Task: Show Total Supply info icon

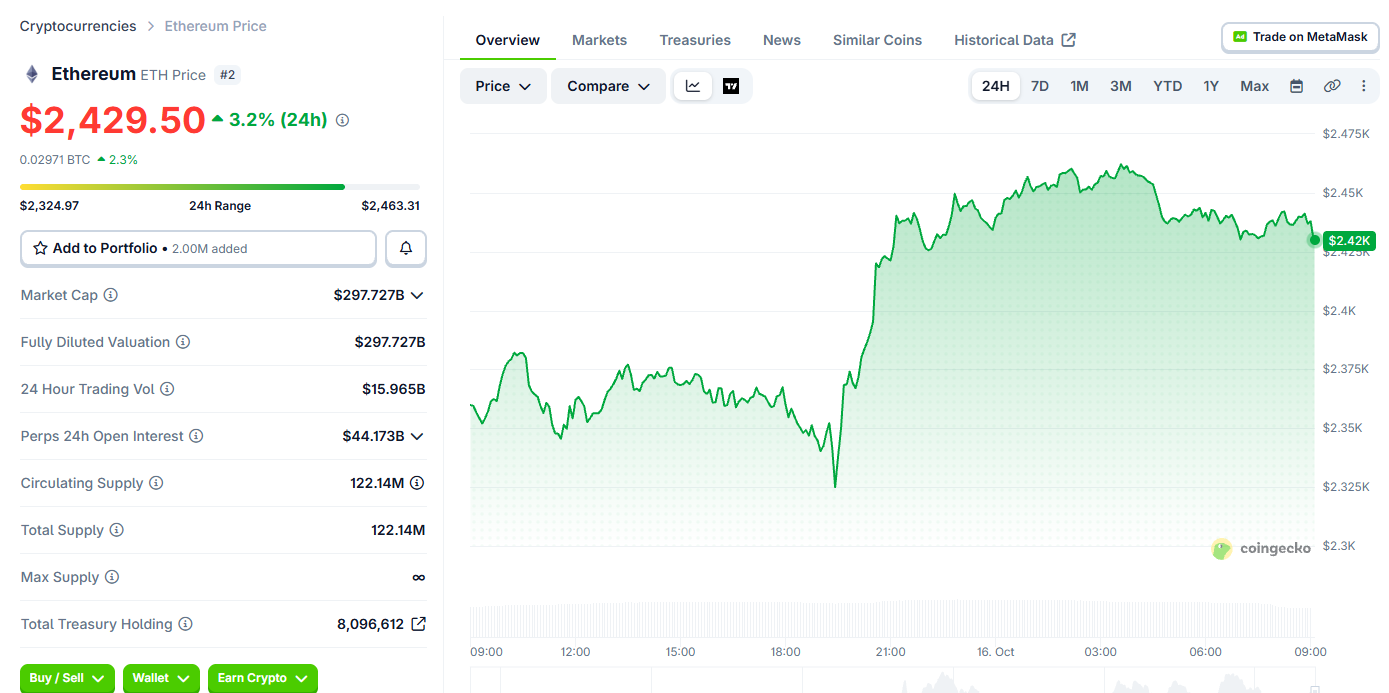Action: pos(117,530)
